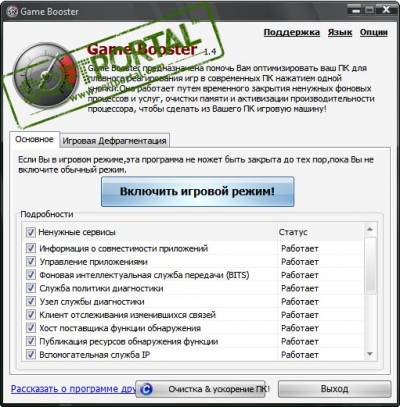Select the Основное tab
This screenshot has height=407, width=400.
34,139
